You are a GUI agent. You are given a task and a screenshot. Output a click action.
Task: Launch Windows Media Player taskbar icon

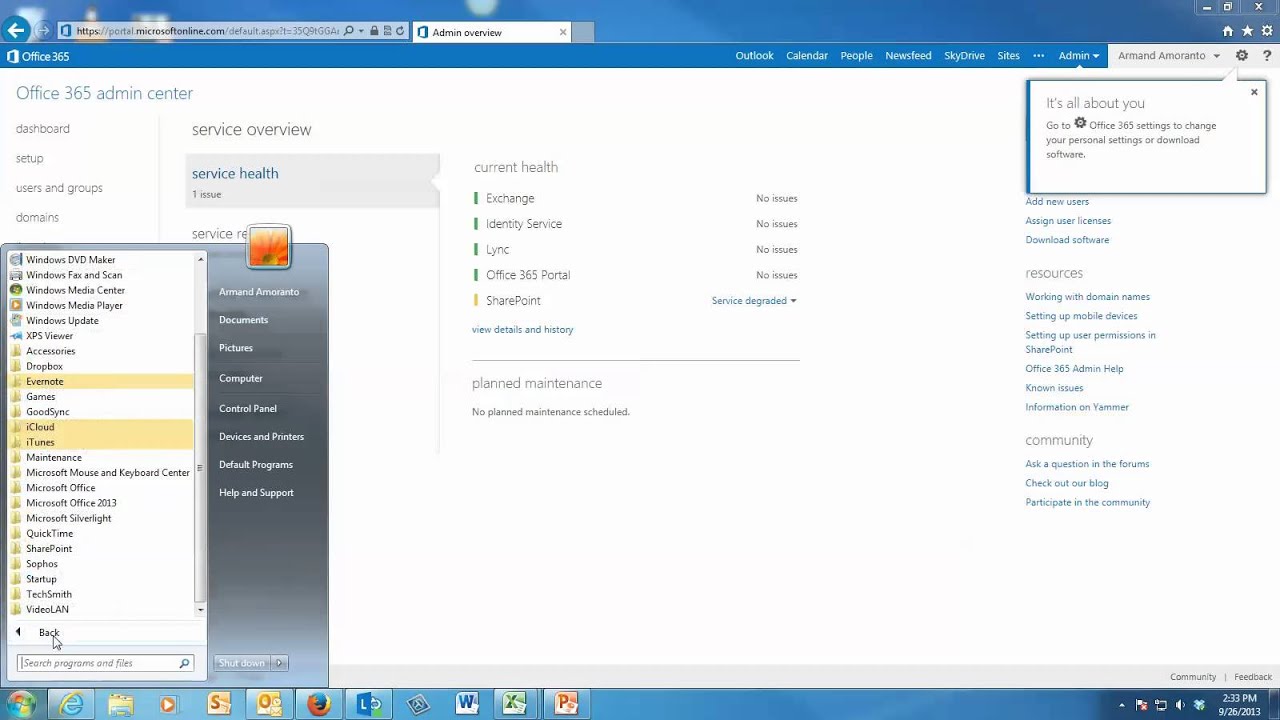(169, 704)
